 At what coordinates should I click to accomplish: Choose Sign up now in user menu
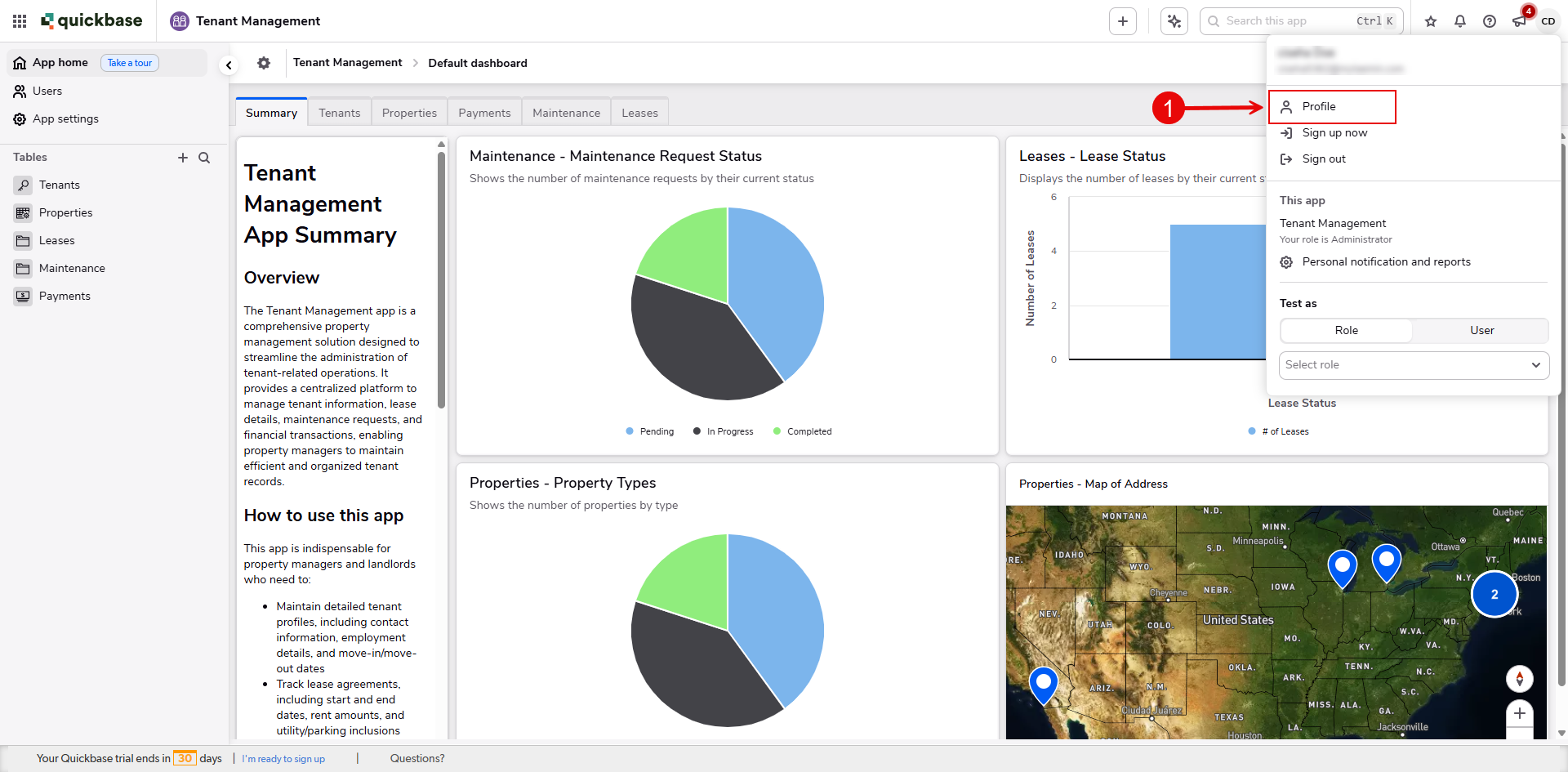pos(1334,133)
